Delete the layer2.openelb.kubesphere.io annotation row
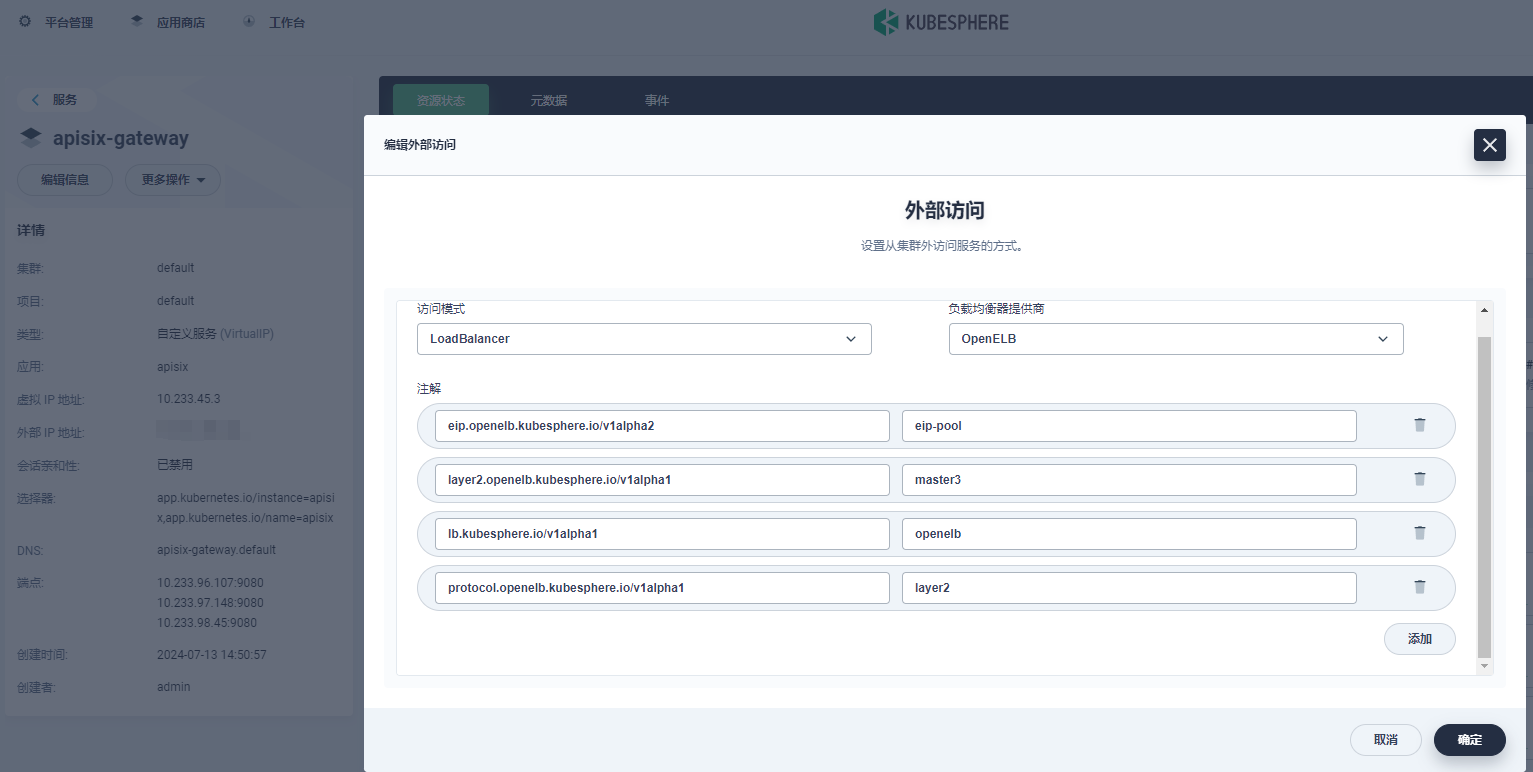Screen dimensions: 1533x772 pyautogui.click(x=1419, y=479)
